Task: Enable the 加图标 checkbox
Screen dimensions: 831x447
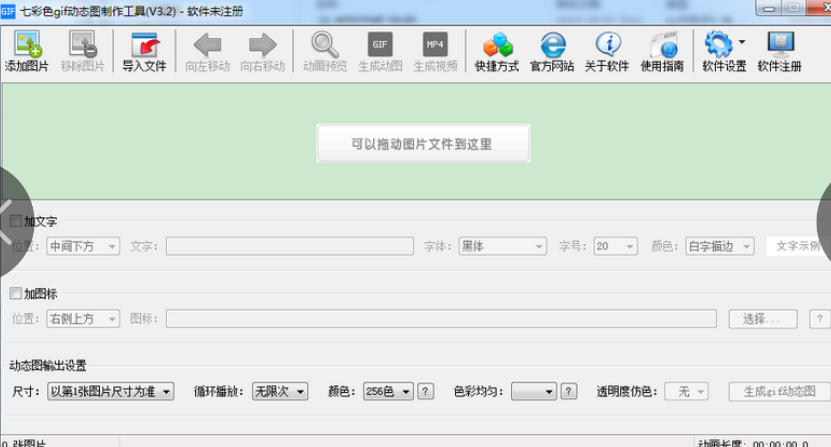Action: coord(16,293)
